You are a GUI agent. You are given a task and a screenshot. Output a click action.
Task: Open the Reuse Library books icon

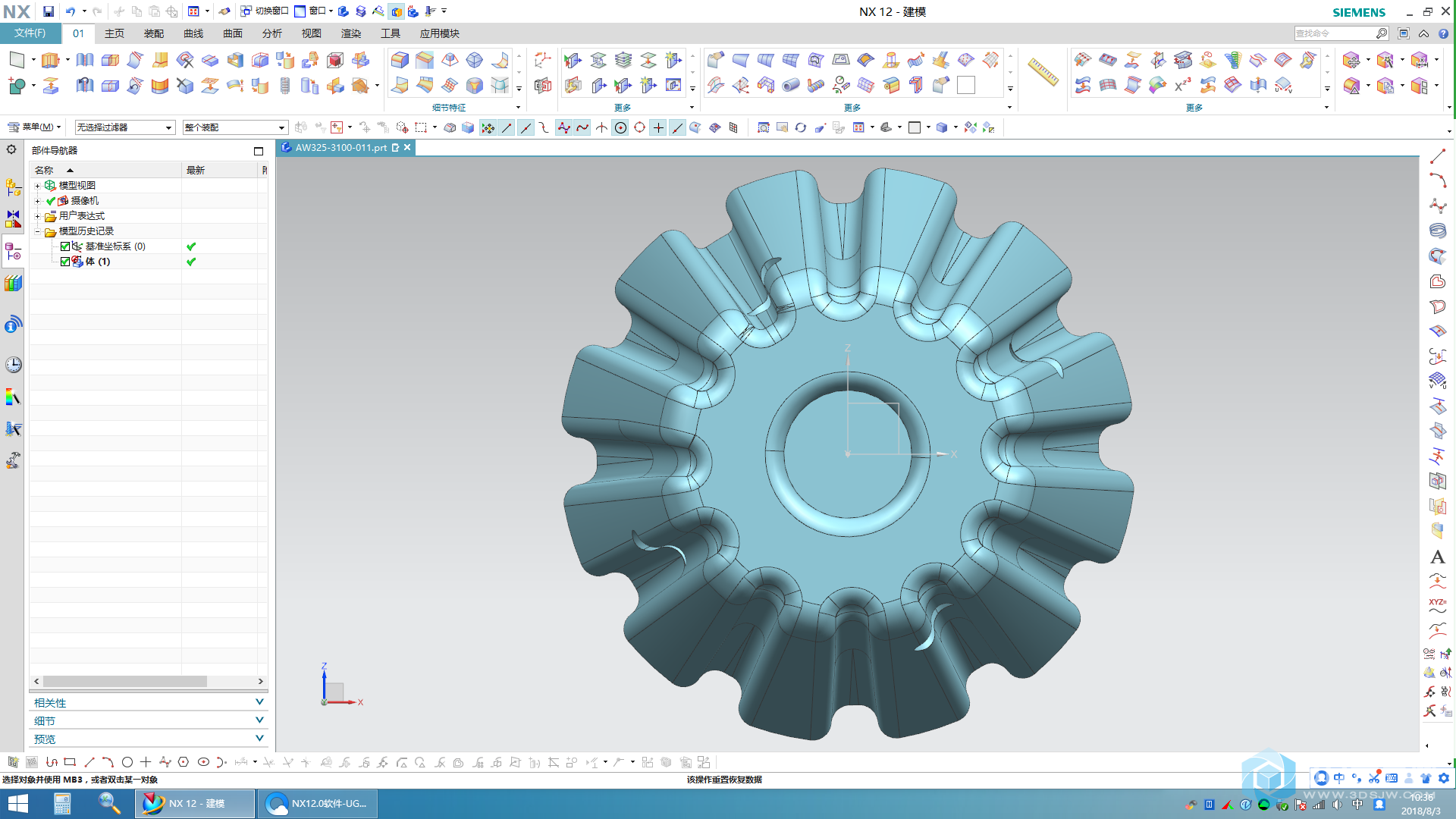point(13,283)
